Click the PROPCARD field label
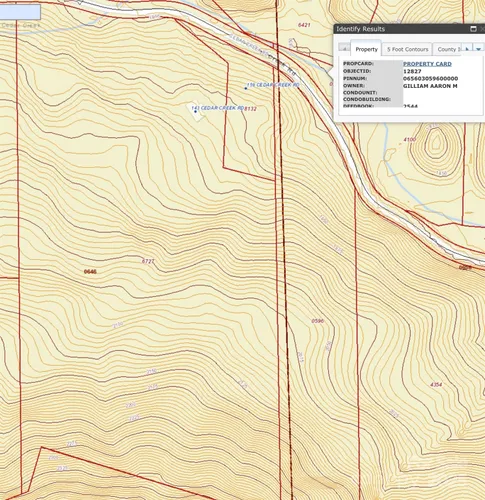485x500 pixels. point(359,64)
